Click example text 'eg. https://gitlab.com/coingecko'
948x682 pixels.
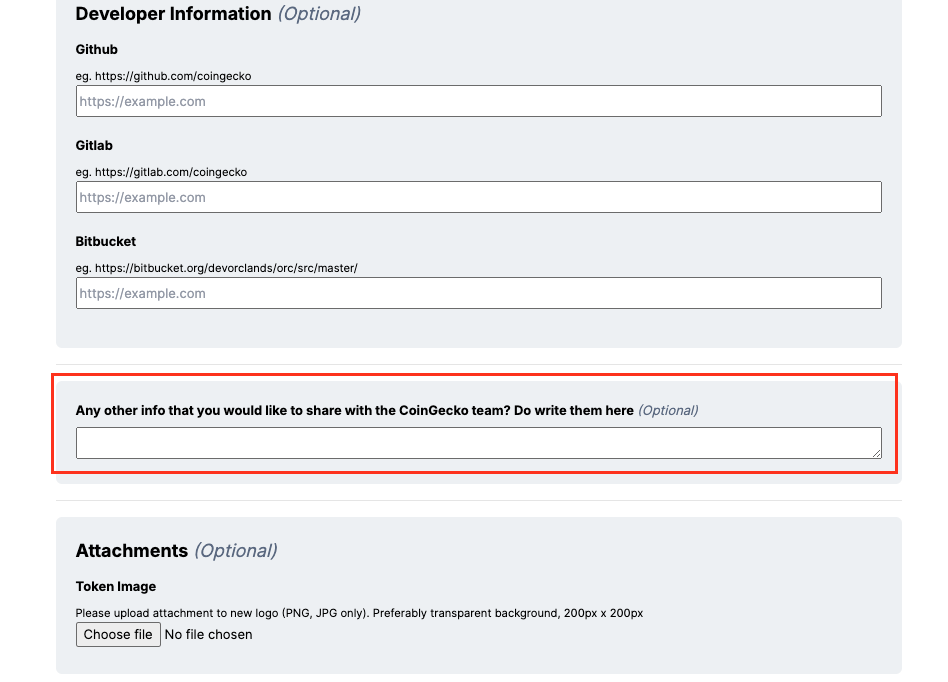coord(161,172)
